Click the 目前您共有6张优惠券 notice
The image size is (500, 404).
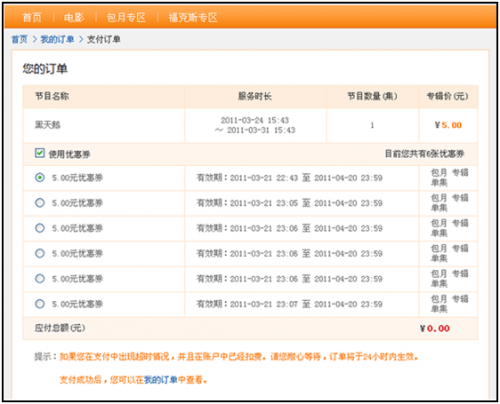pyautogui.click(x=425, y=154)
